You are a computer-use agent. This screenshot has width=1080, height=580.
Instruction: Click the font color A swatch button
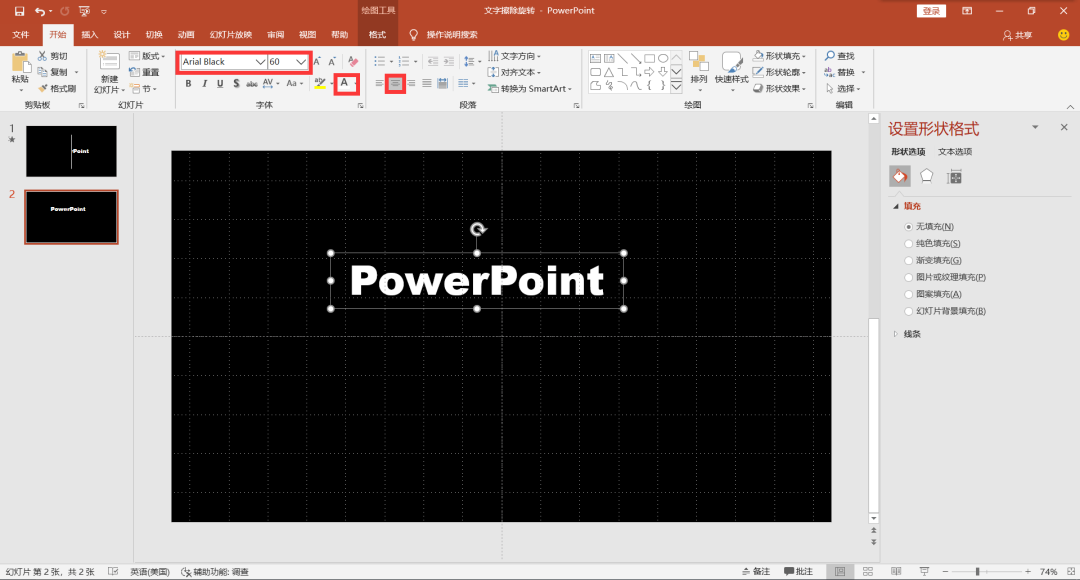(x=344, y=84)
